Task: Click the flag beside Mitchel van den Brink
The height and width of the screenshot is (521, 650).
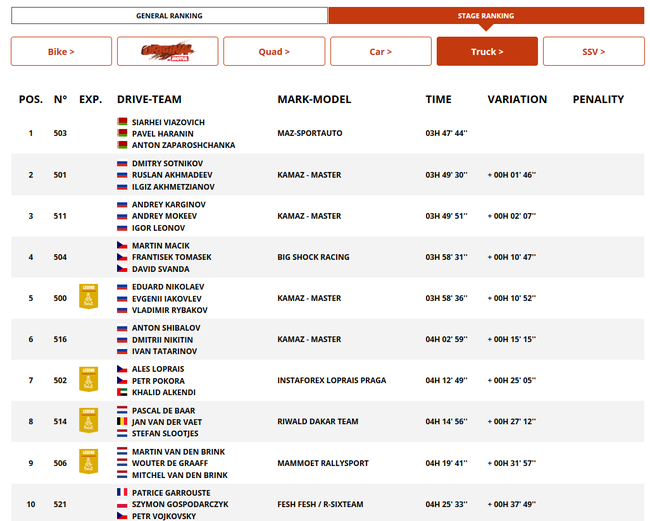Action: click(122, 474)
